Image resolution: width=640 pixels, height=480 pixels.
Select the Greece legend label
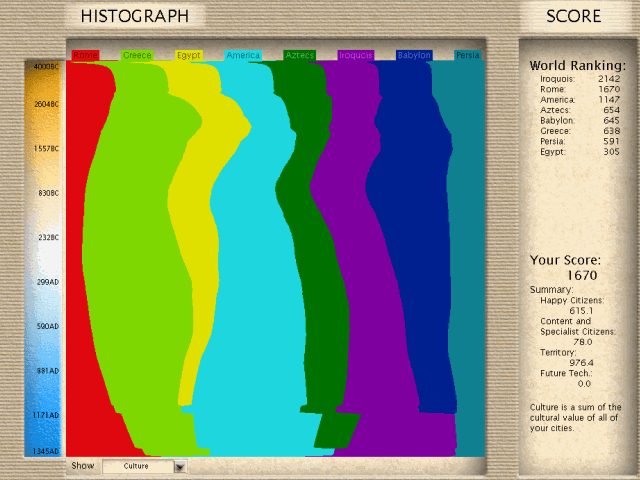(137, 55)
